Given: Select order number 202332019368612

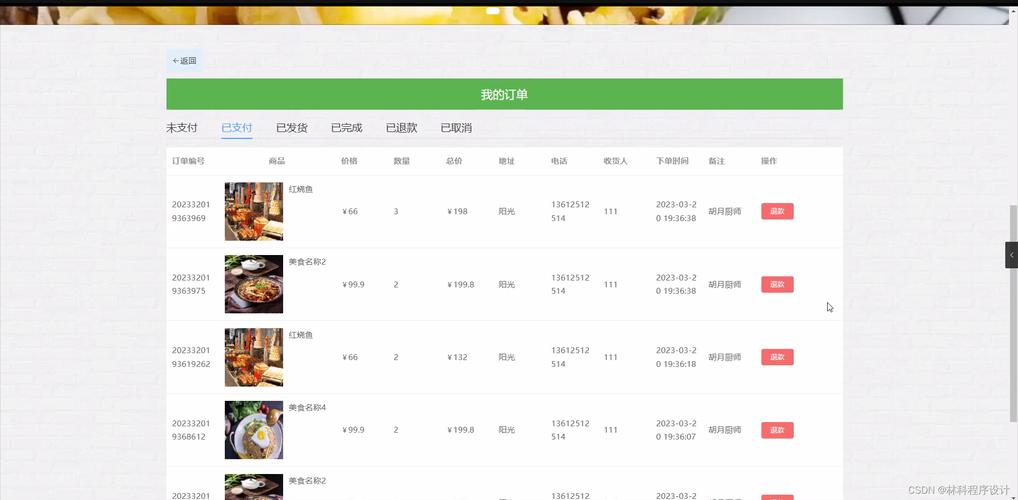Looking at the screenshot, I should (192, 430).
